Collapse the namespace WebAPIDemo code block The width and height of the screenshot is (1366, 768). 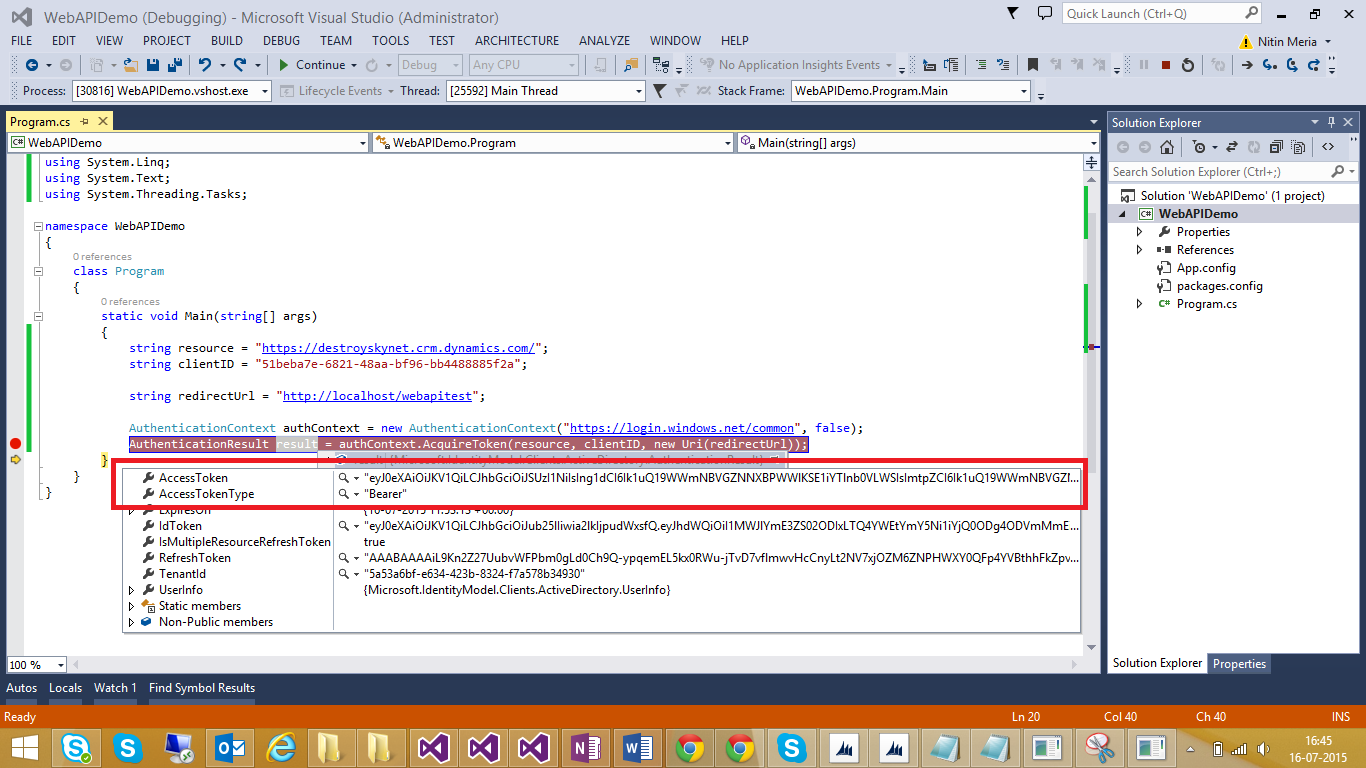[38, 226]
